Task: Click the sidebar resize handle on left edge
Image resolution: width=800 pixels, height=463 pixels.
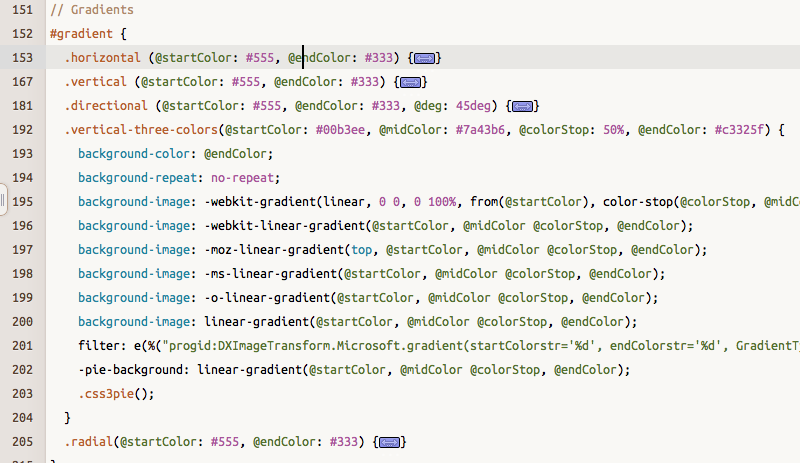Action: [3, 201]
